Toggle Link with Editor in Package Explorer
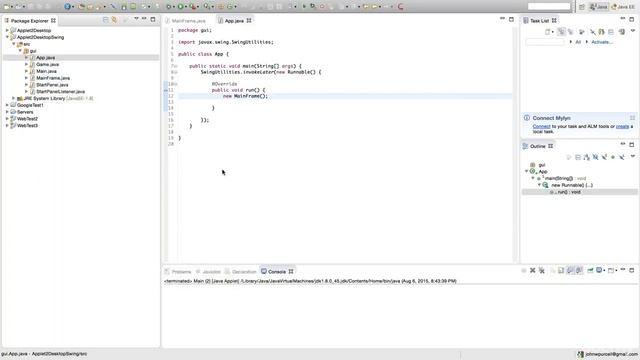Screen dimensions: 640x360 coord(114,20)
